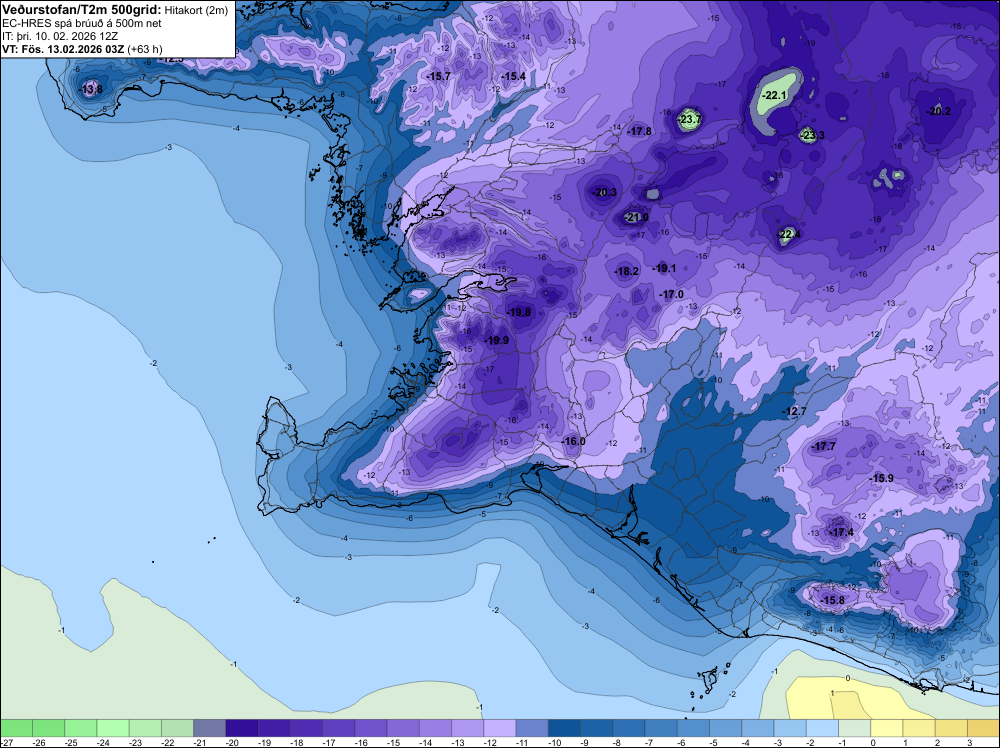Click the -23.3 cold spot label

812,135
